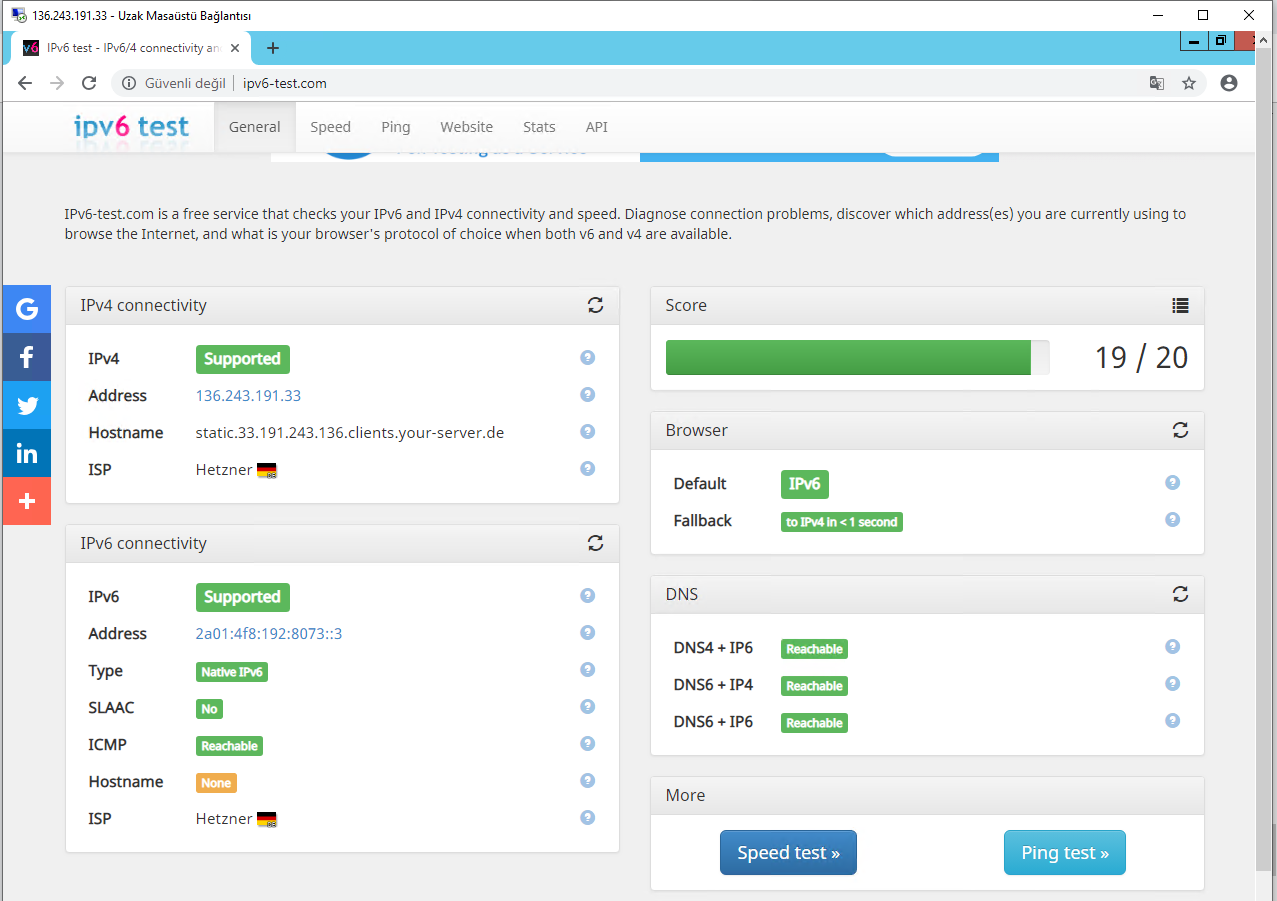Viewport: 1277px width, 901px height.
Task: Click the ipv6 test site logo
Action: [x=131, y=127]
